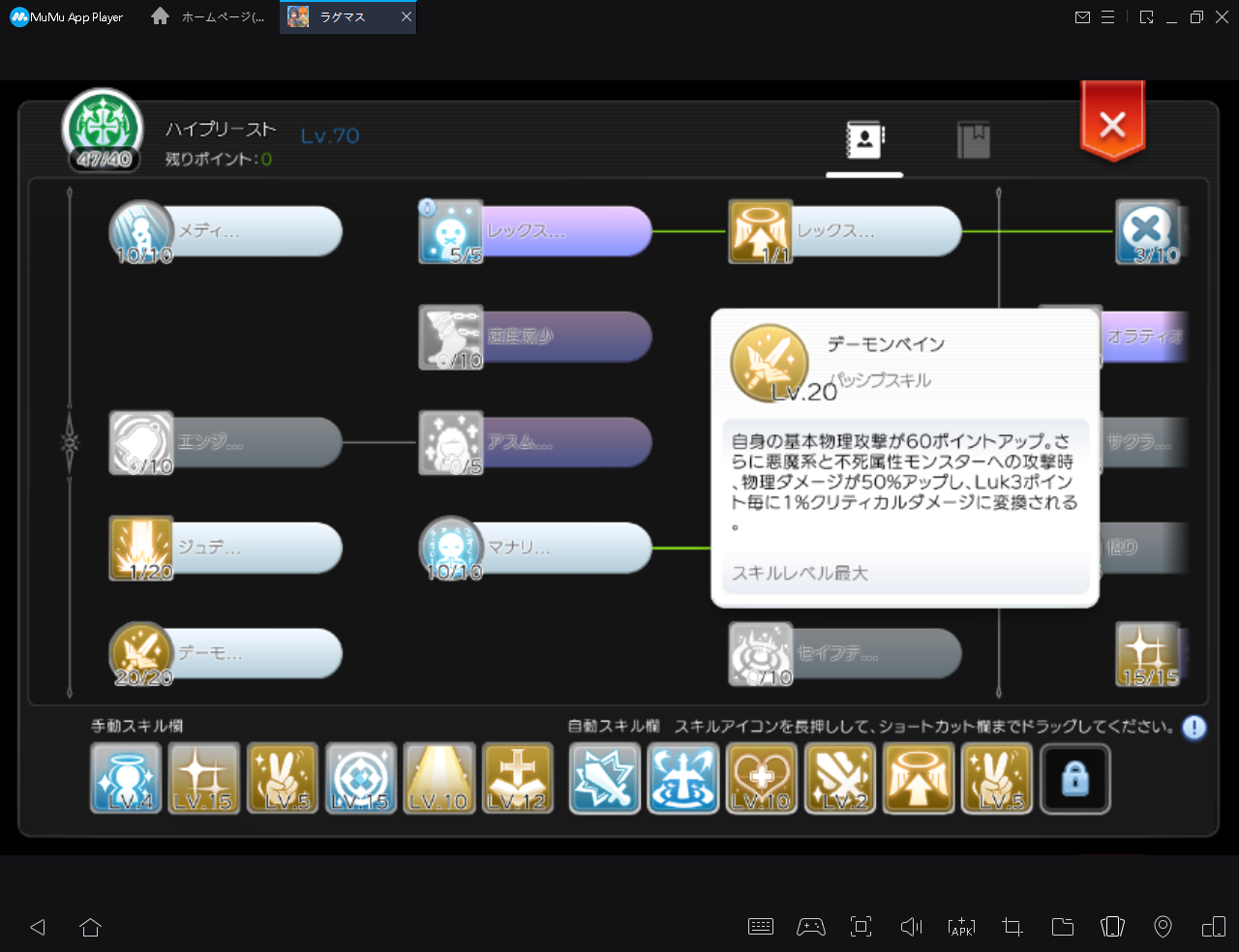Select the skill icon showing 3/10
1239x952 pixels.
click(1148, 232)
